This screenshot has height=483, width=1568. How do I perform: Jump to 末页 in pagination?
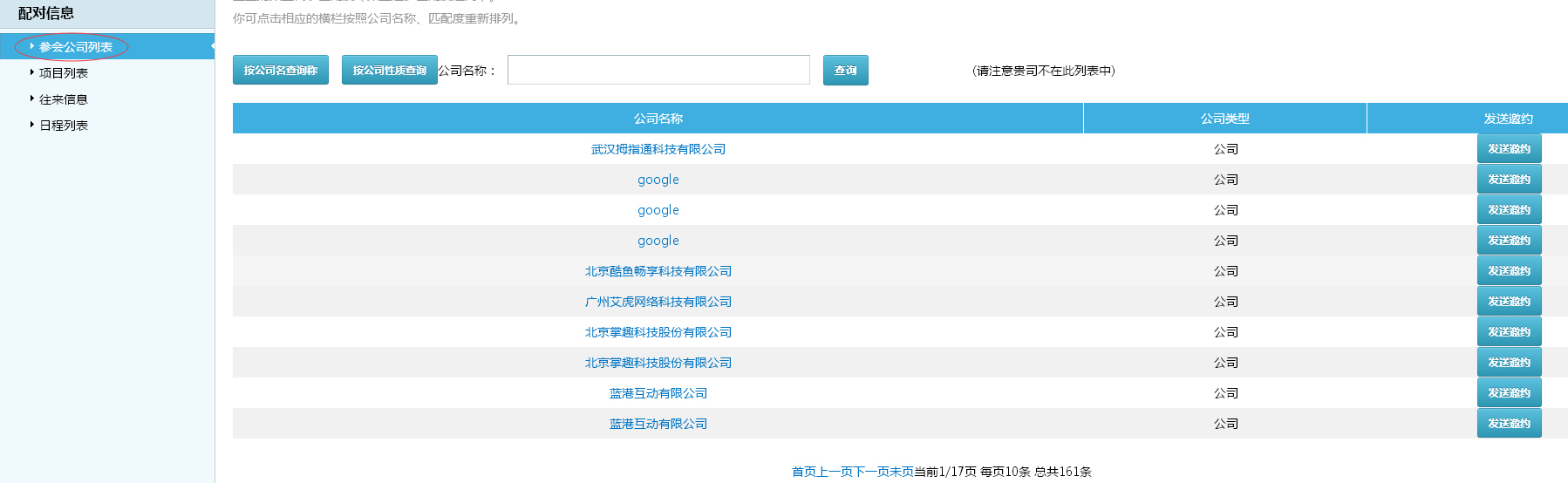click(x=901, y=472)
